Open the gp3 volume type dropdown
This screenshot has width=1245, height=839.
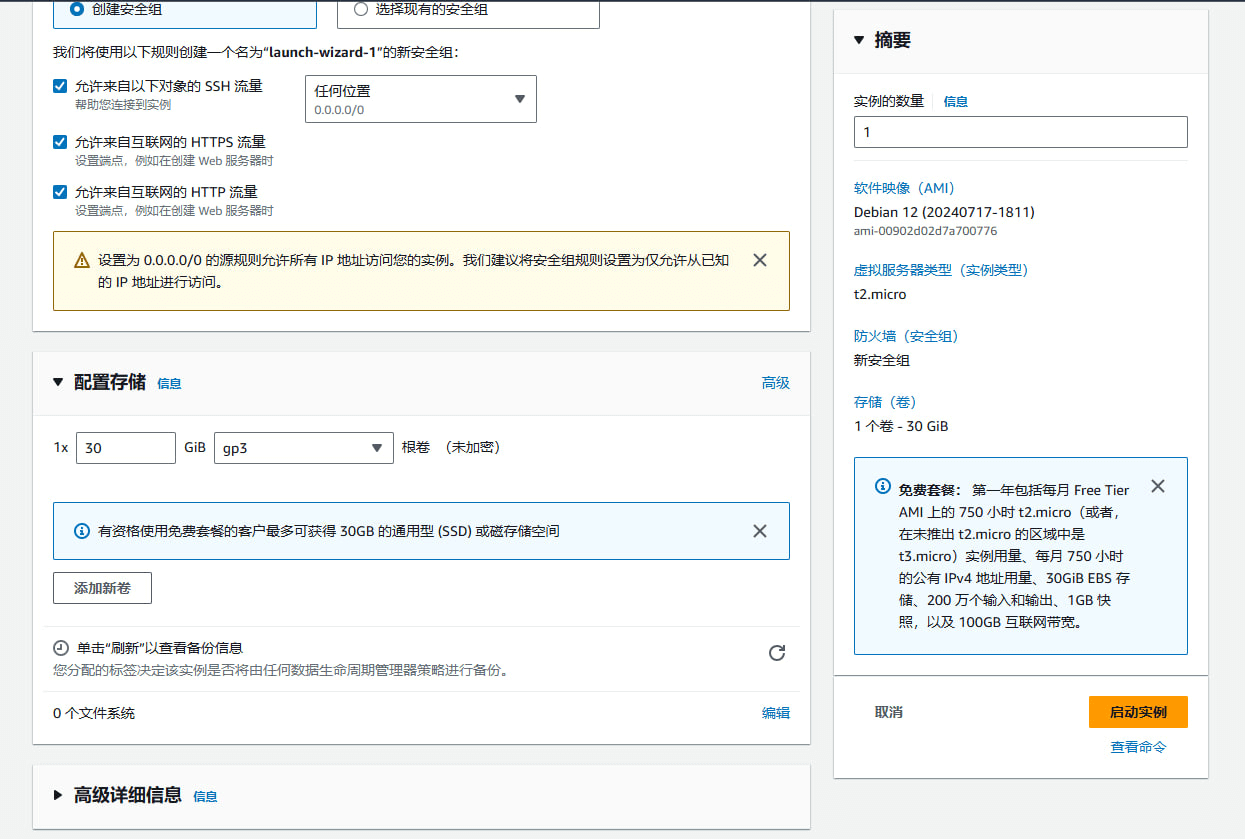coord(377,447)
